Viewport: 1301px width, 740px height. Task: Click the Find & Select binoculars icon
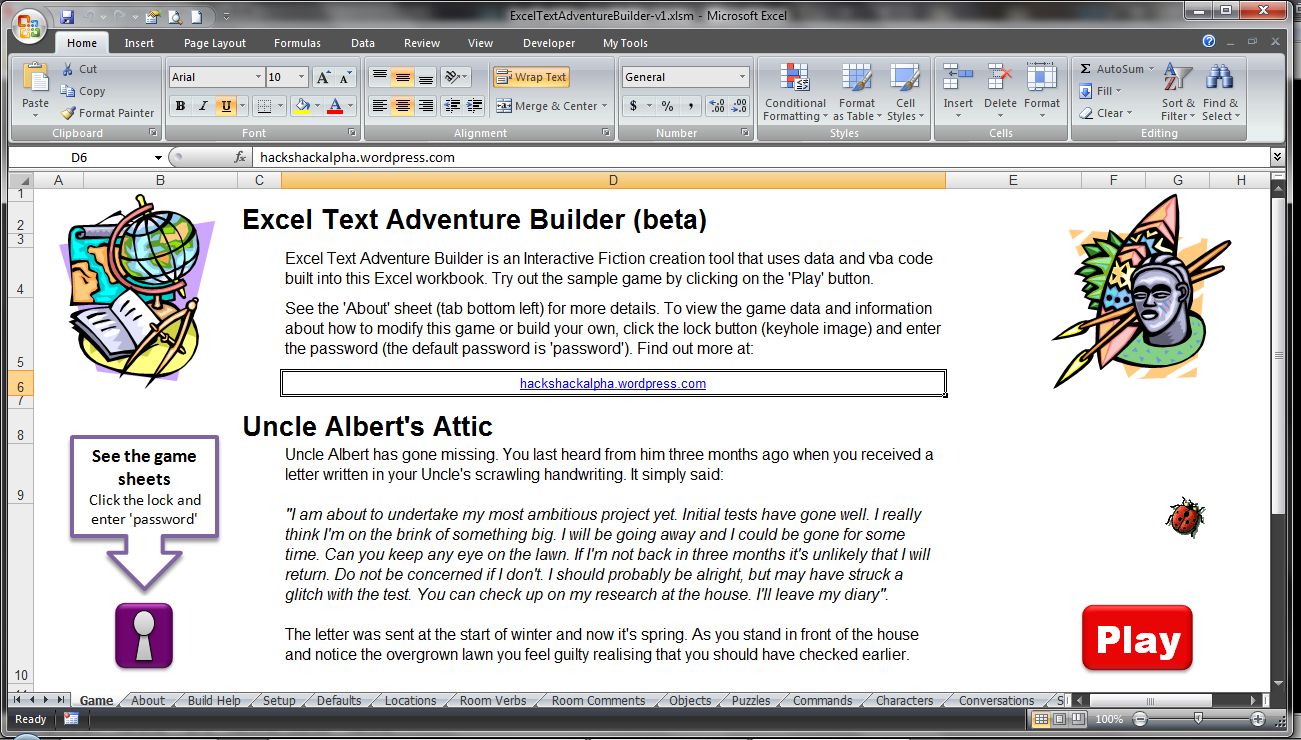click(1220, 93)
